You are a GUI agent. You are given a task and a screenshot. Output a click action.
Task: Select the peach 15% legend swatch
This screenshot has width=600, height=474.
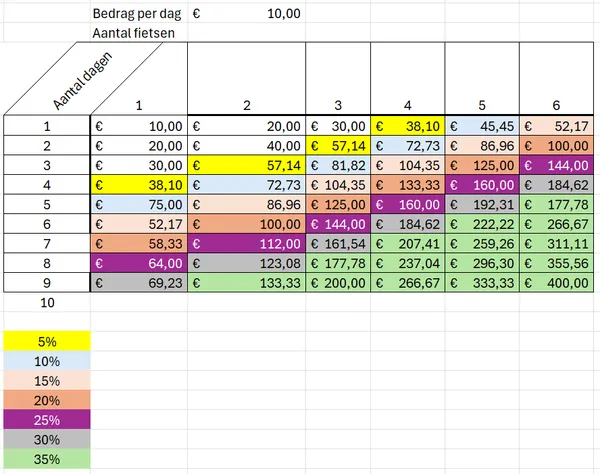click(47, 381)
